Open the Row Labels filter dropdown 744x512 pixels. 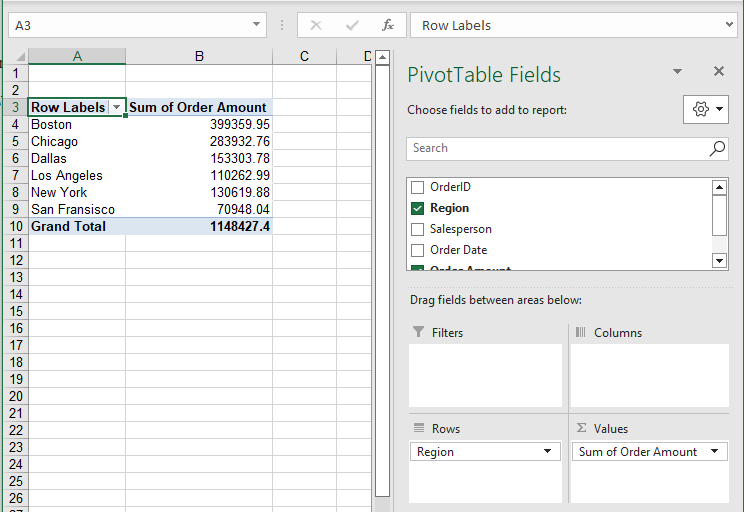(117, 107)
